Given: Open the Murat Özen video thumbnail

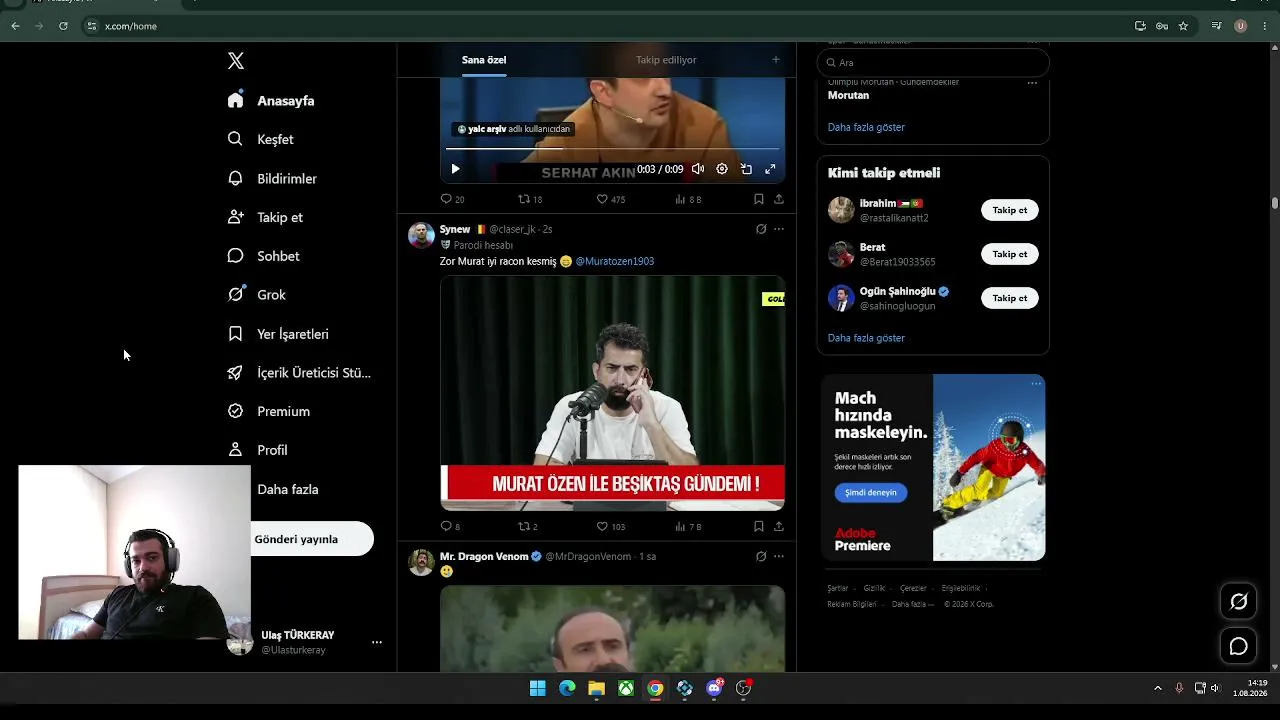Looking at the screenshot, I should (x=612, y=393).
